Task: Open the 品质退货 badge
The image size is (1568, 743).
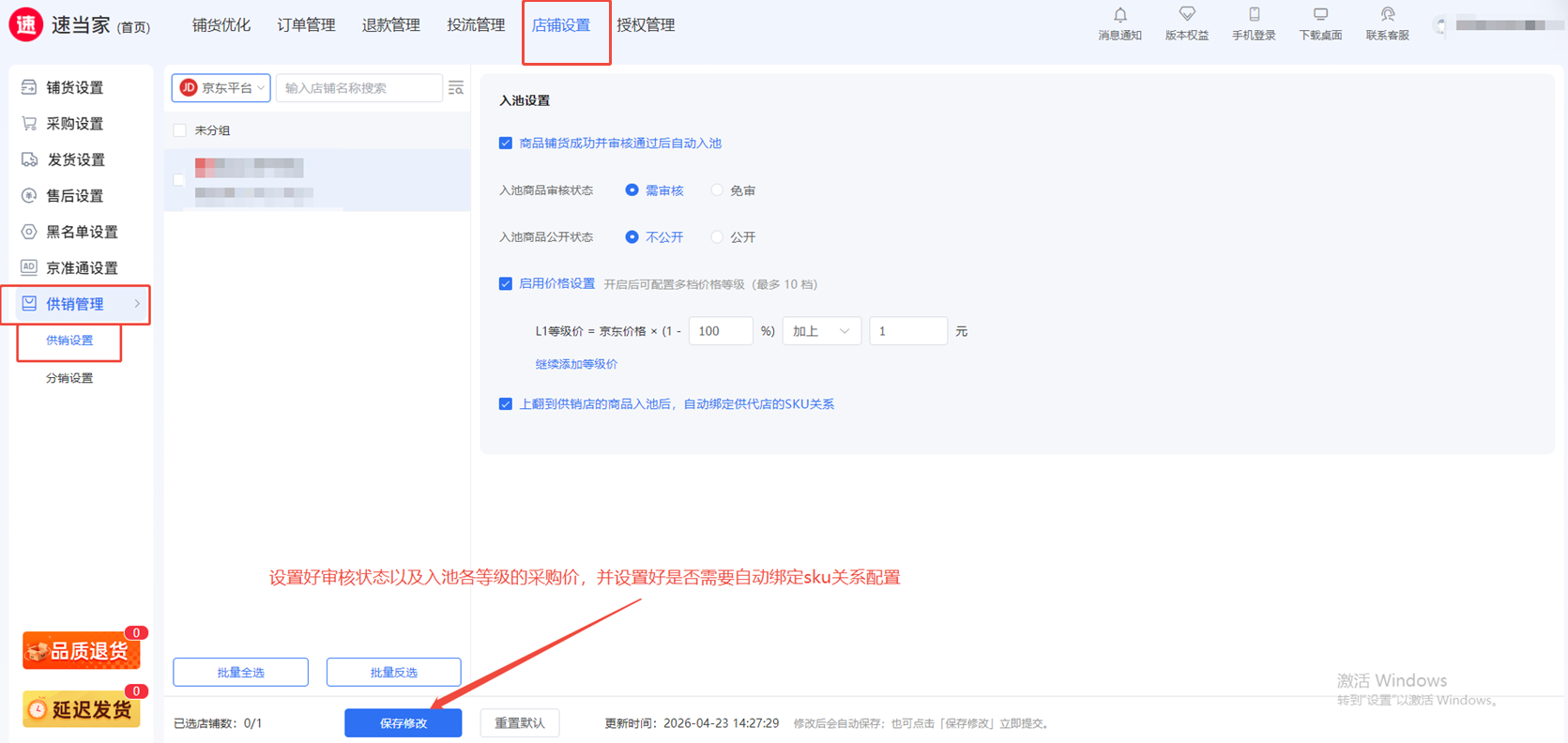Action: [82, 650]
